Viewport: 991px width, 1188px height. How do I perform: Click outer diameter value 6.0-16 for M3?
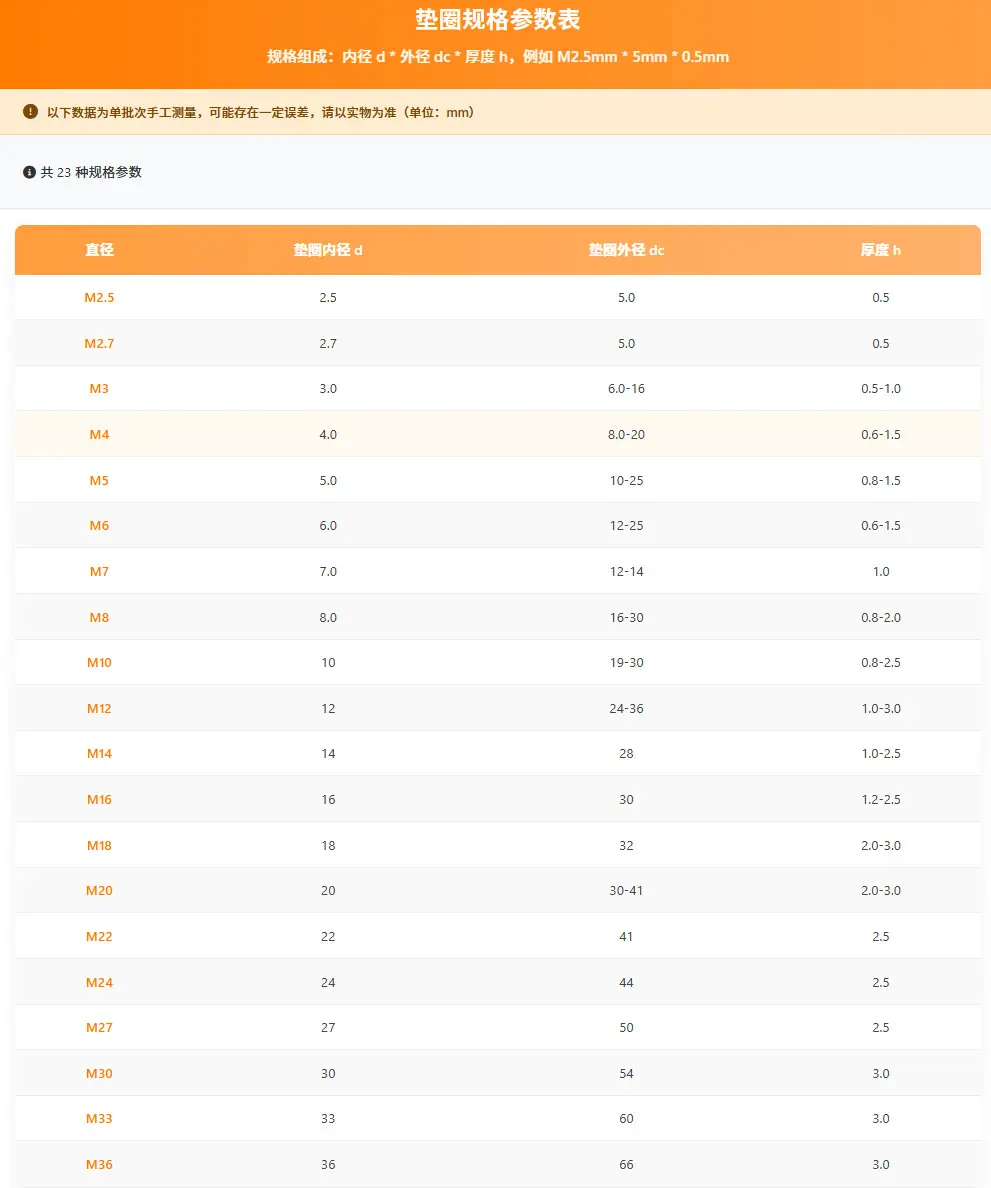tap(627, 389)
